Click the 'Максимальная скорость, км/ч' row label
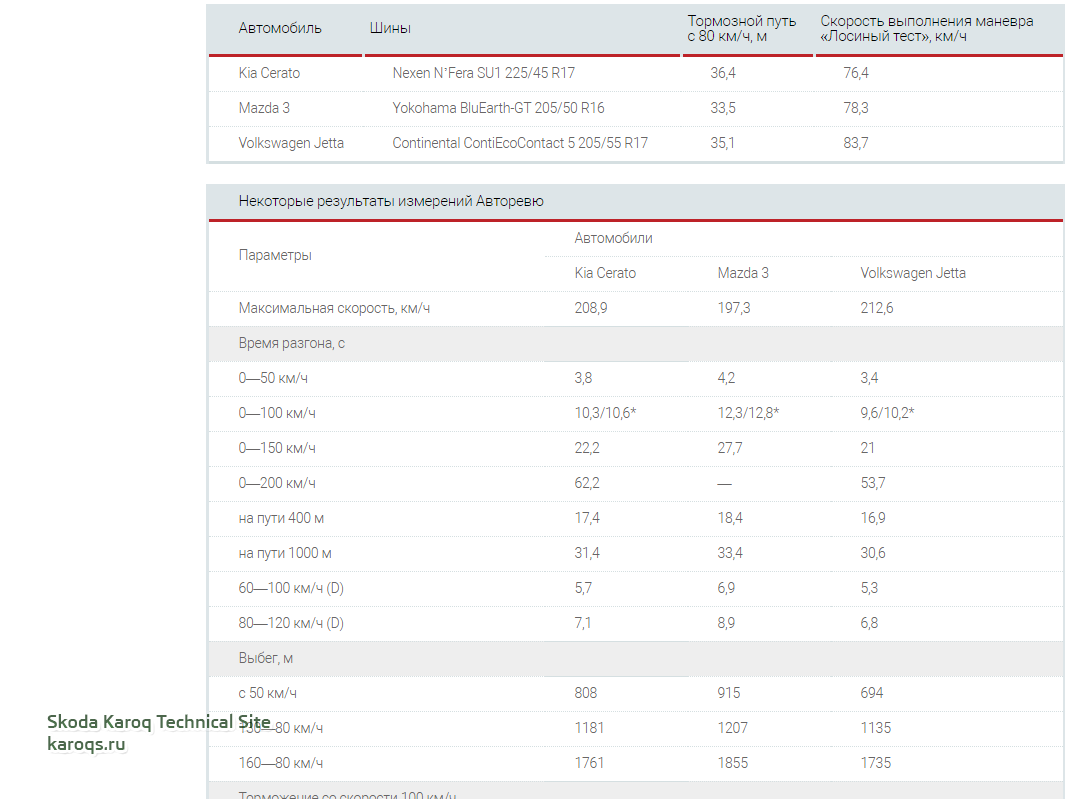1065x799 pixels. (334, 308)
